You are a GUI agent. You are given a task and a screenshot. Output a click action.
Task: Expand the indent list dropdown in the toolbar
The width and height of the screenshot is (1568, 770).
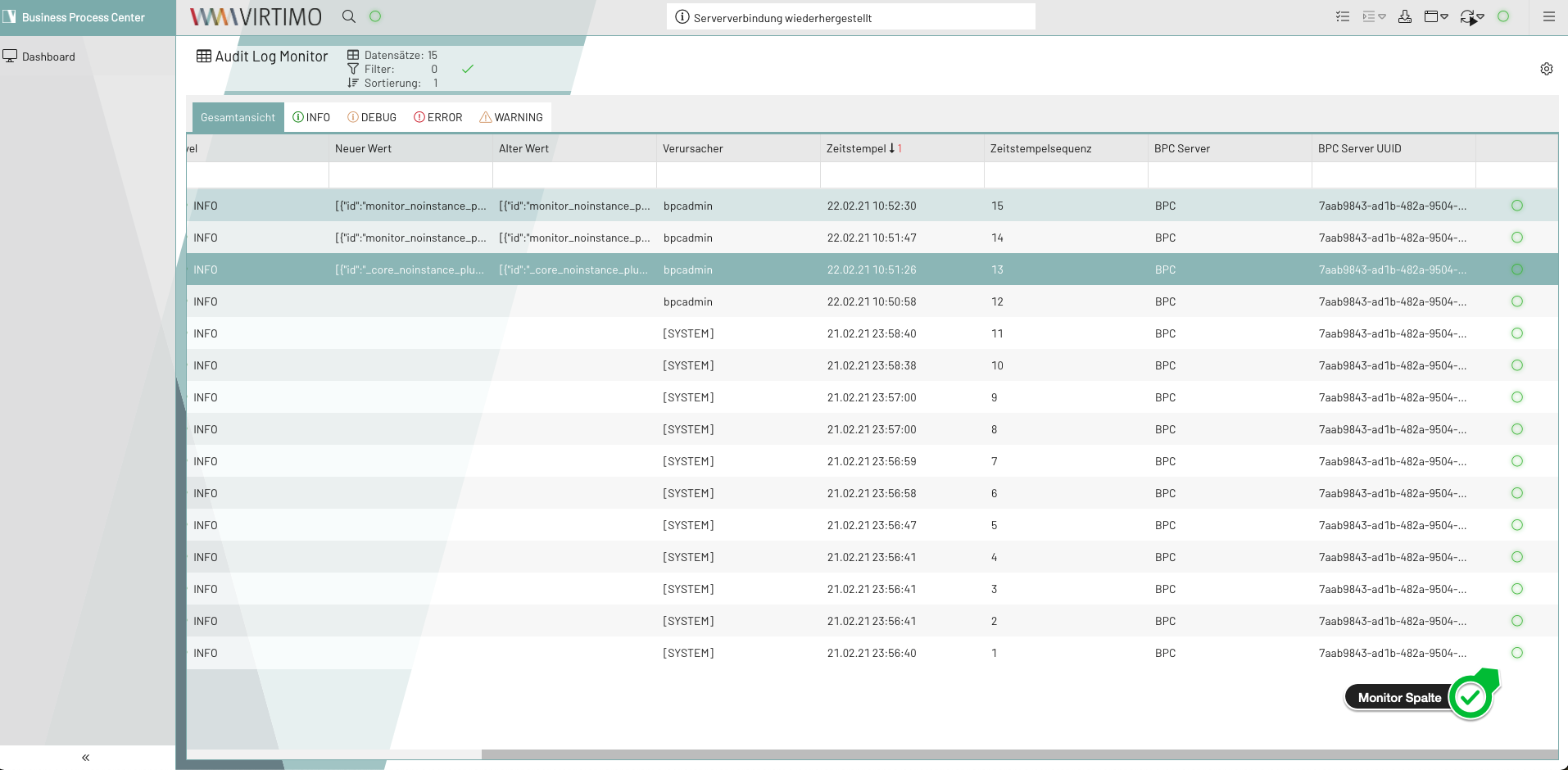[x=1383, y=16]
